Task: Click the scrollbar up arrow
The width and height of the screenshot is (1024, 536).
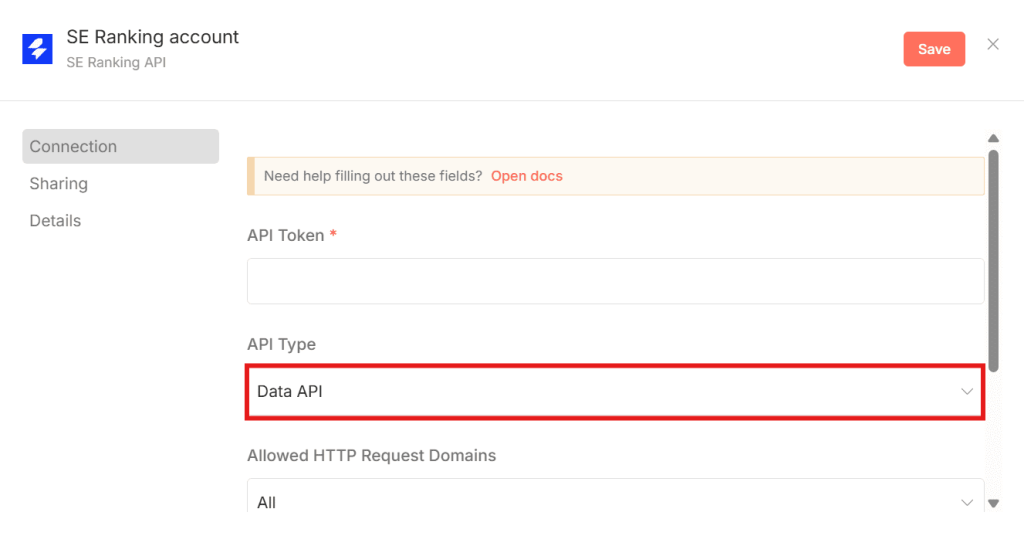Action: pyautogui.click(x=992, y=138)
